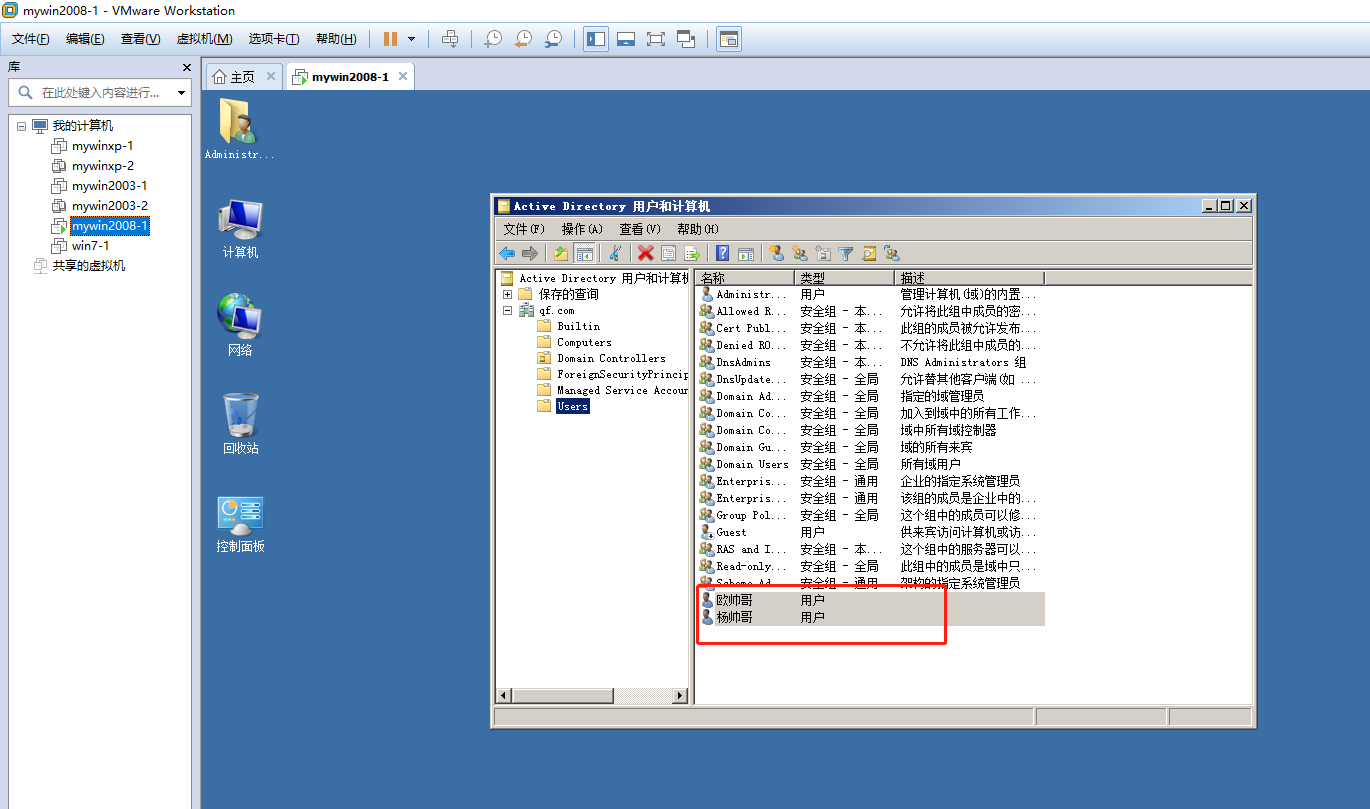Open the VMware 虚拟机(M) menu
This screenshot has height=809, width=1370.
coord(204,39)
